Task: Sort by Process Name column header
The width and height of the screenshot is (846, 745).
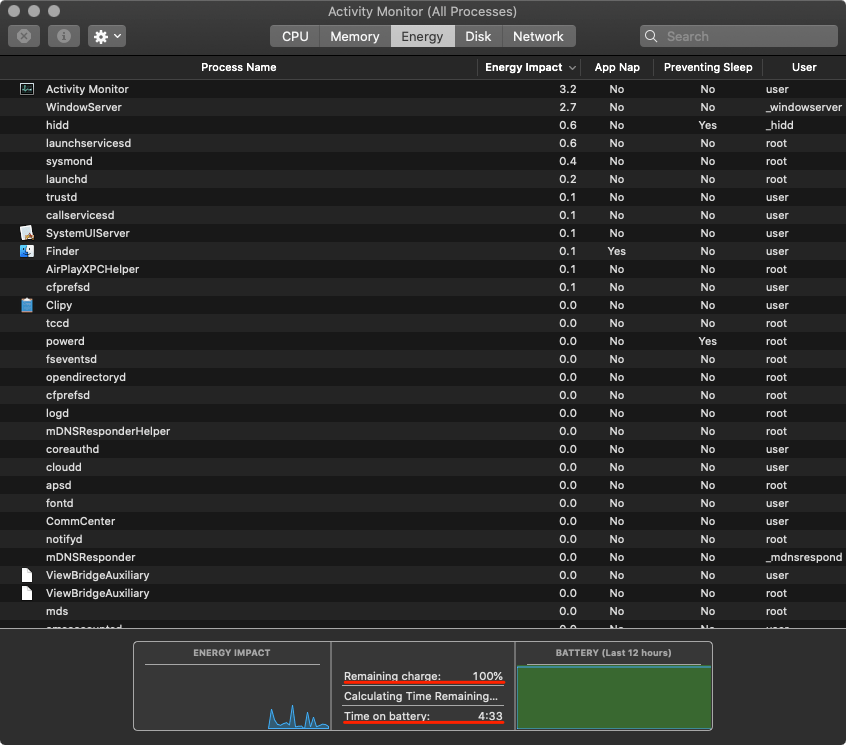Action: click(x=238, y=67)
